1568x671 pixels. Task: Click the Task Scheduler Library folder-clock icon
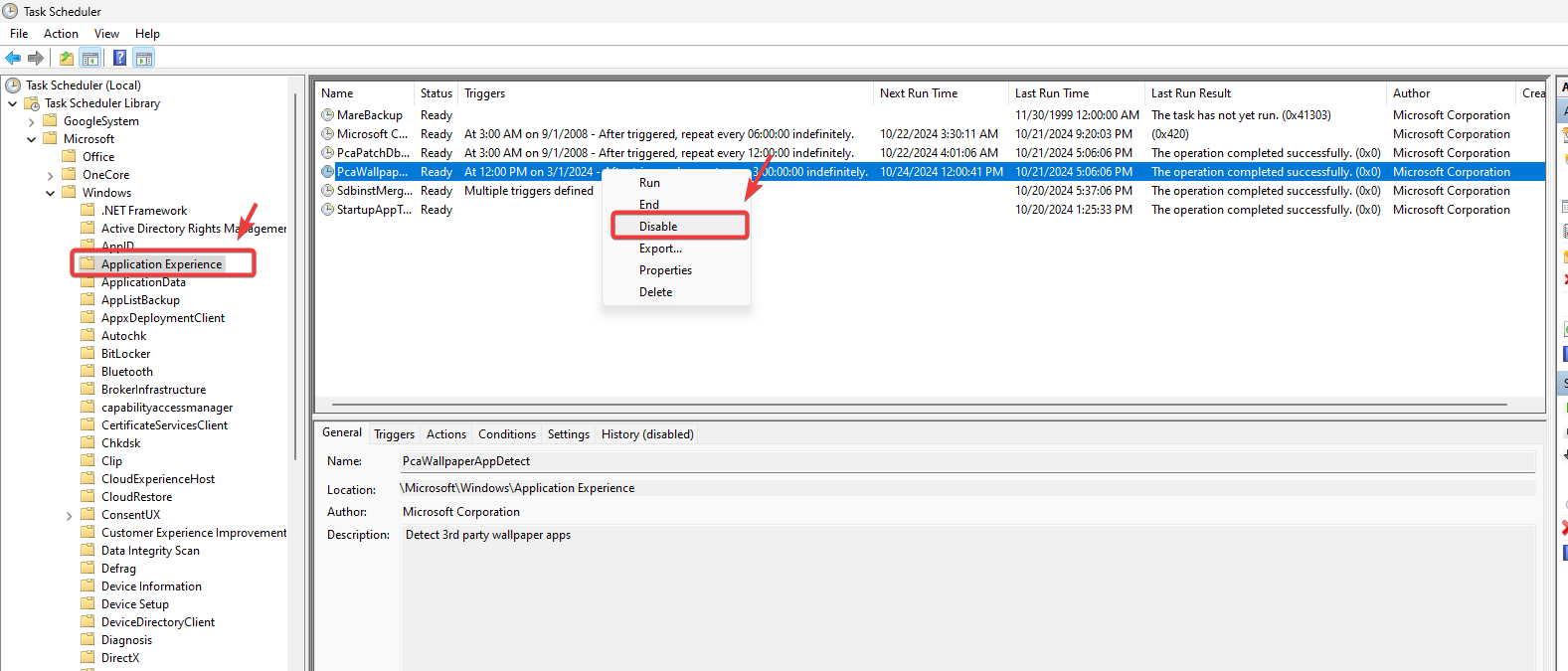coord(32,103)
